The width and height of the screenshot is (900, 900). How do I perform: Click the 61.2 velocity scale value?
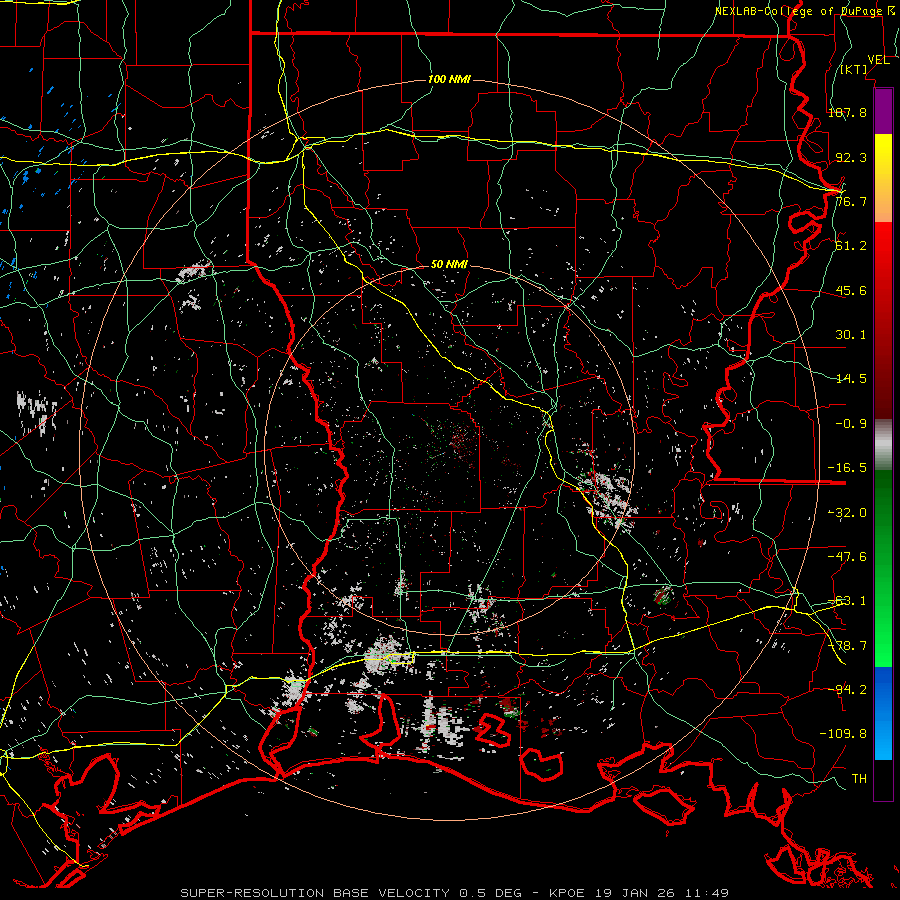point(851,246)
